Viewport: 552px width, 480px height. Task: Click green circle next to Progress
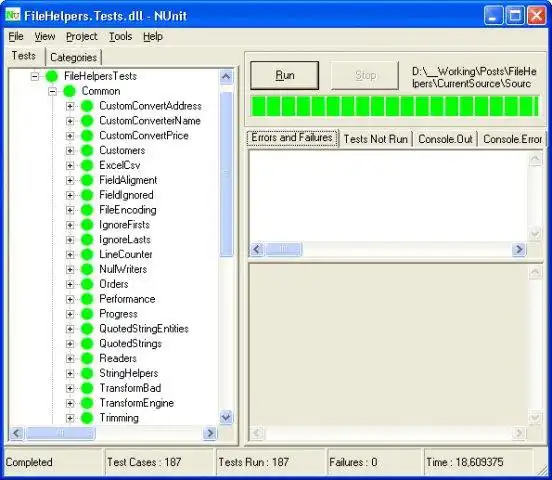pos(87,314)
